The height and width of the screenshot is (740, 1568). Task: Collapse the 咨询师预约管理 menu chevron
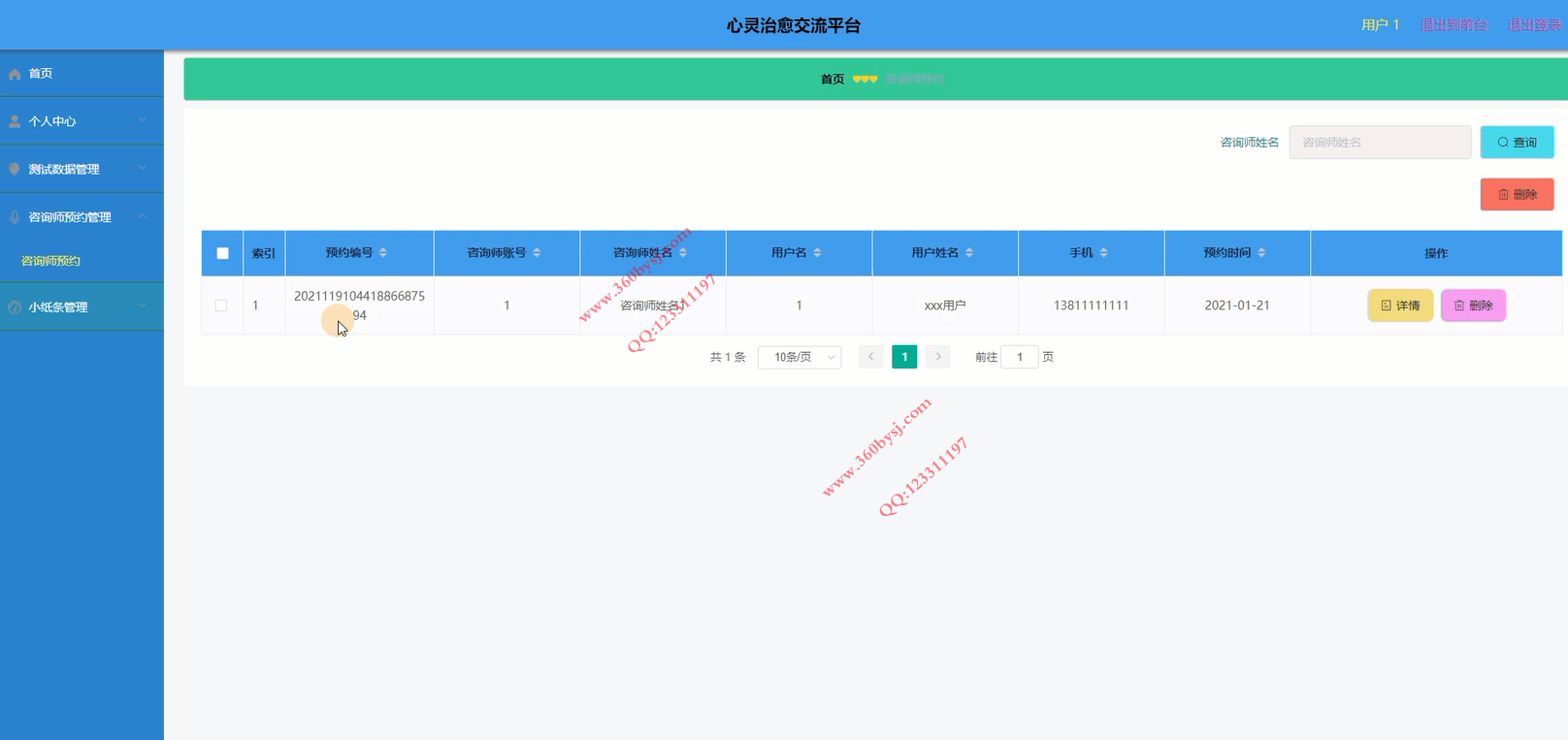[143, 216]
